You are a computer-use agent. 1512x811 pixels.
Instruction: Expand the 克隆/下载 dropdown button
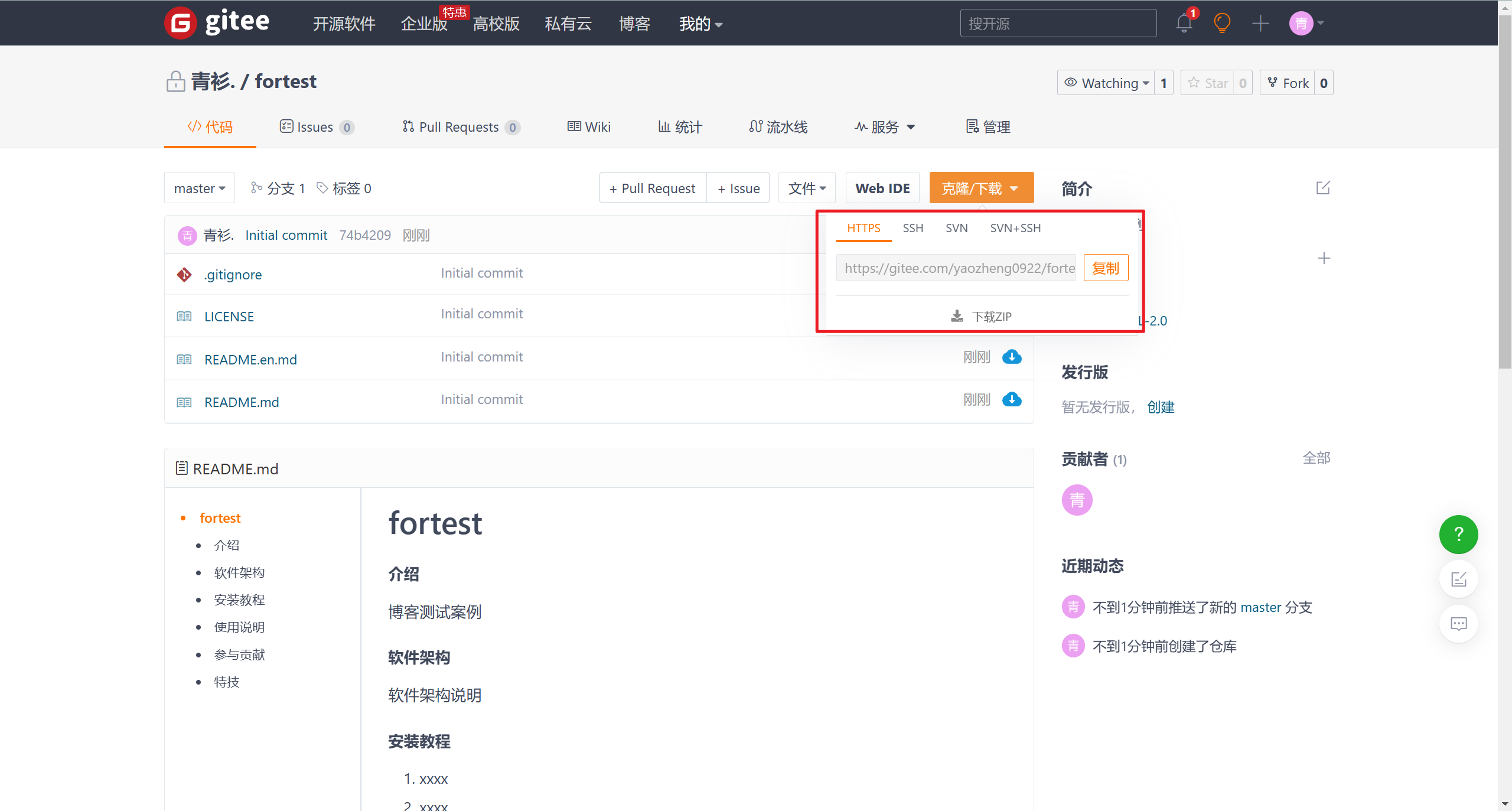tap(981, 188)
